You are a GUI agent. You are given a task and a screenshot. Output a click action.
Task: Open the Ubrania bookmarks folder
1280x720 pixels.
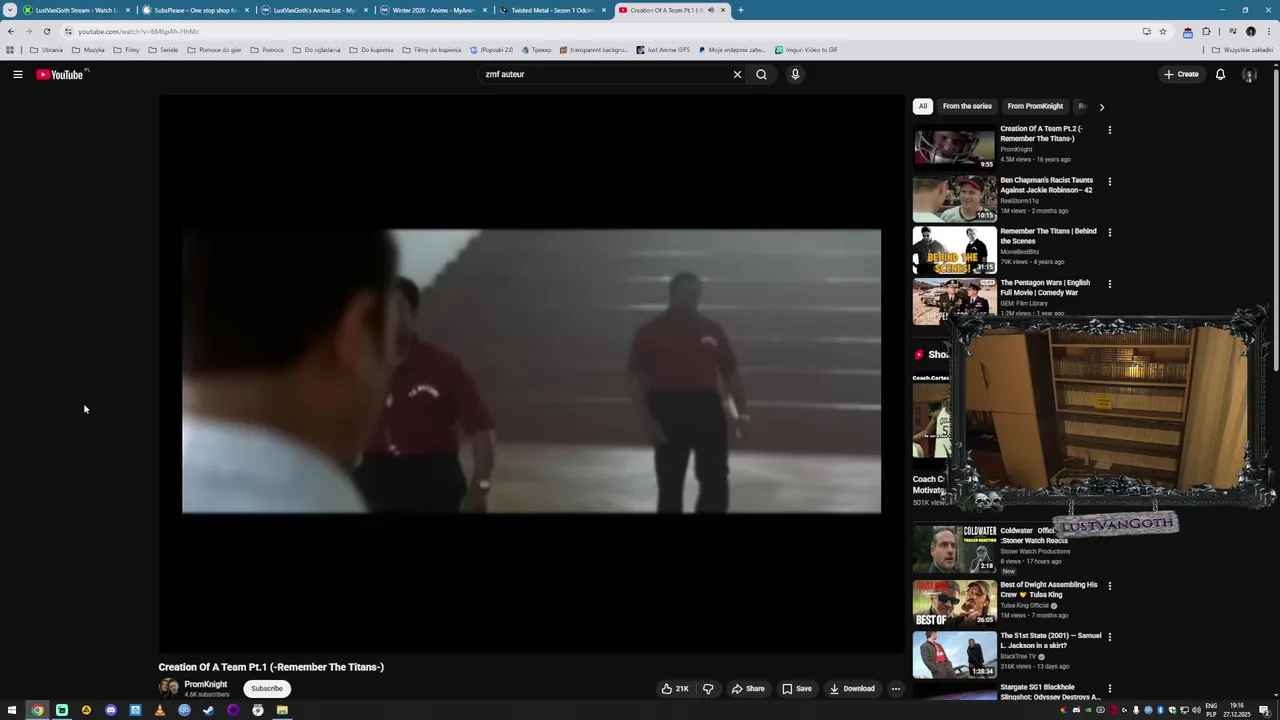coord(46,50)
